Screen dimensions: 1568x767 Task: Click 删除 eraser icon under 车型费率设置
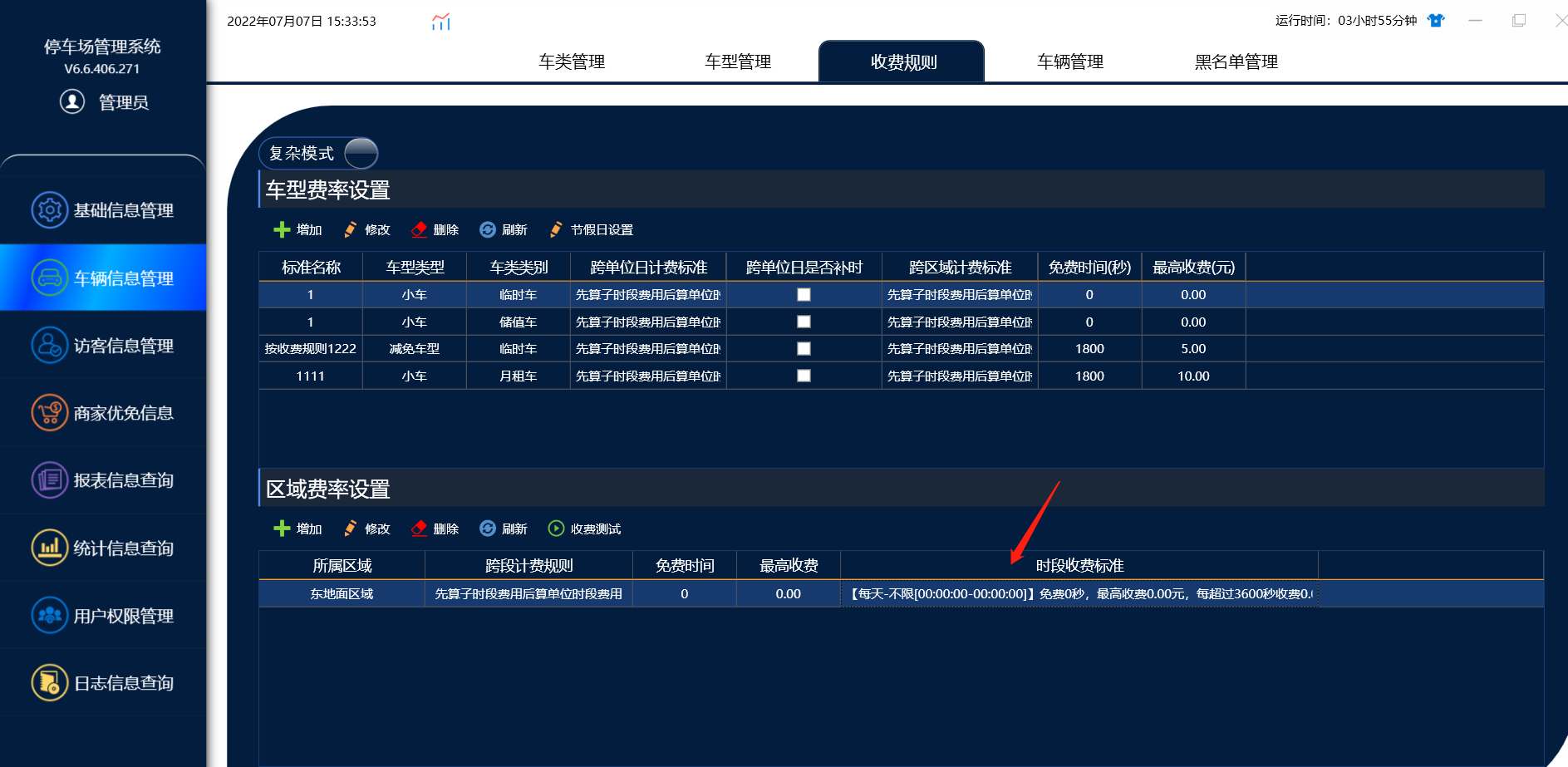click(419, 229)
